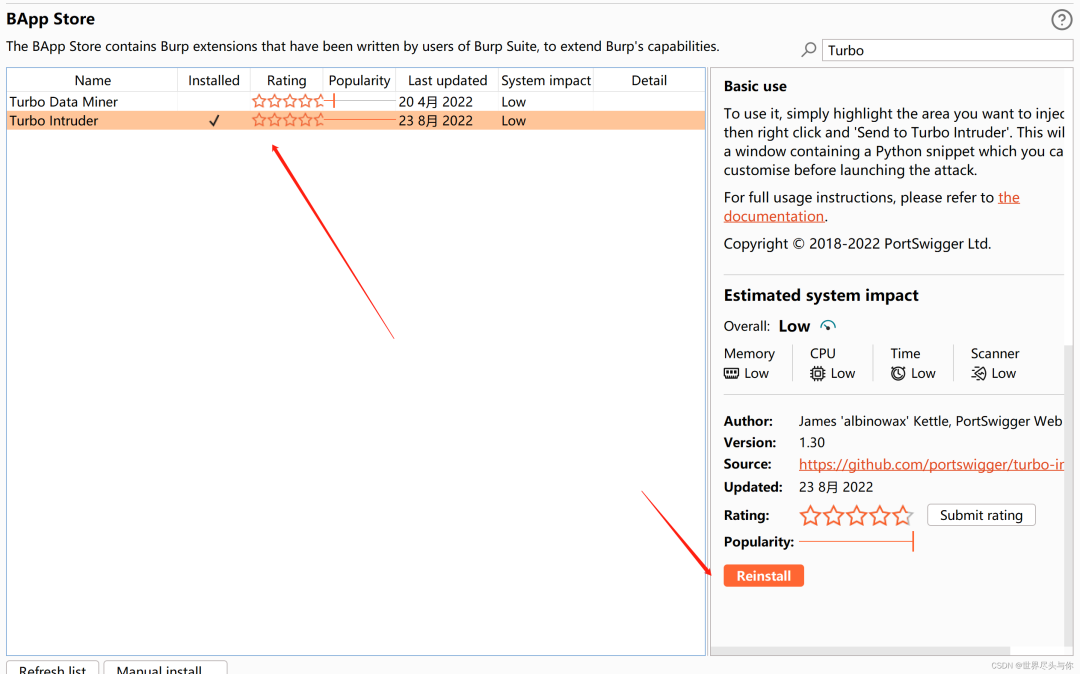
Task: Click the Popularity bar in detail panel
Action: click(856, 542)
